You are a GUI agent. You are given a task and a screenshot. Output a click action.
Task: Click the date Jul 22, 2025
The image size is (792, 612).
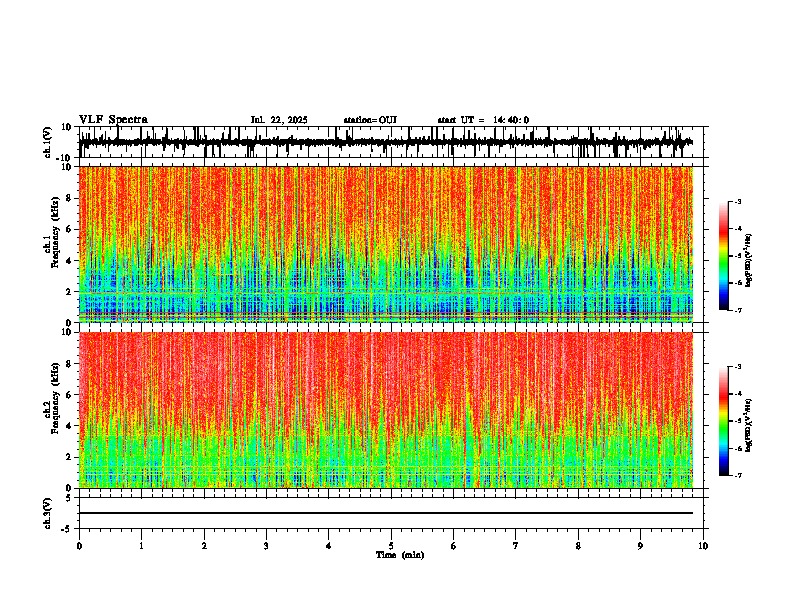(279, 120)
